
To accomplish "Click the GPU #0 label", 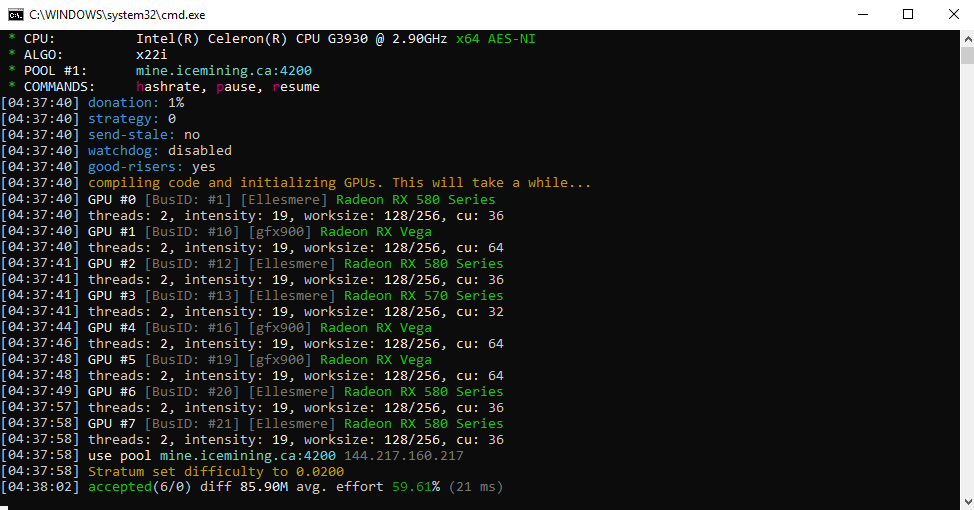I will tap(112, 199).
